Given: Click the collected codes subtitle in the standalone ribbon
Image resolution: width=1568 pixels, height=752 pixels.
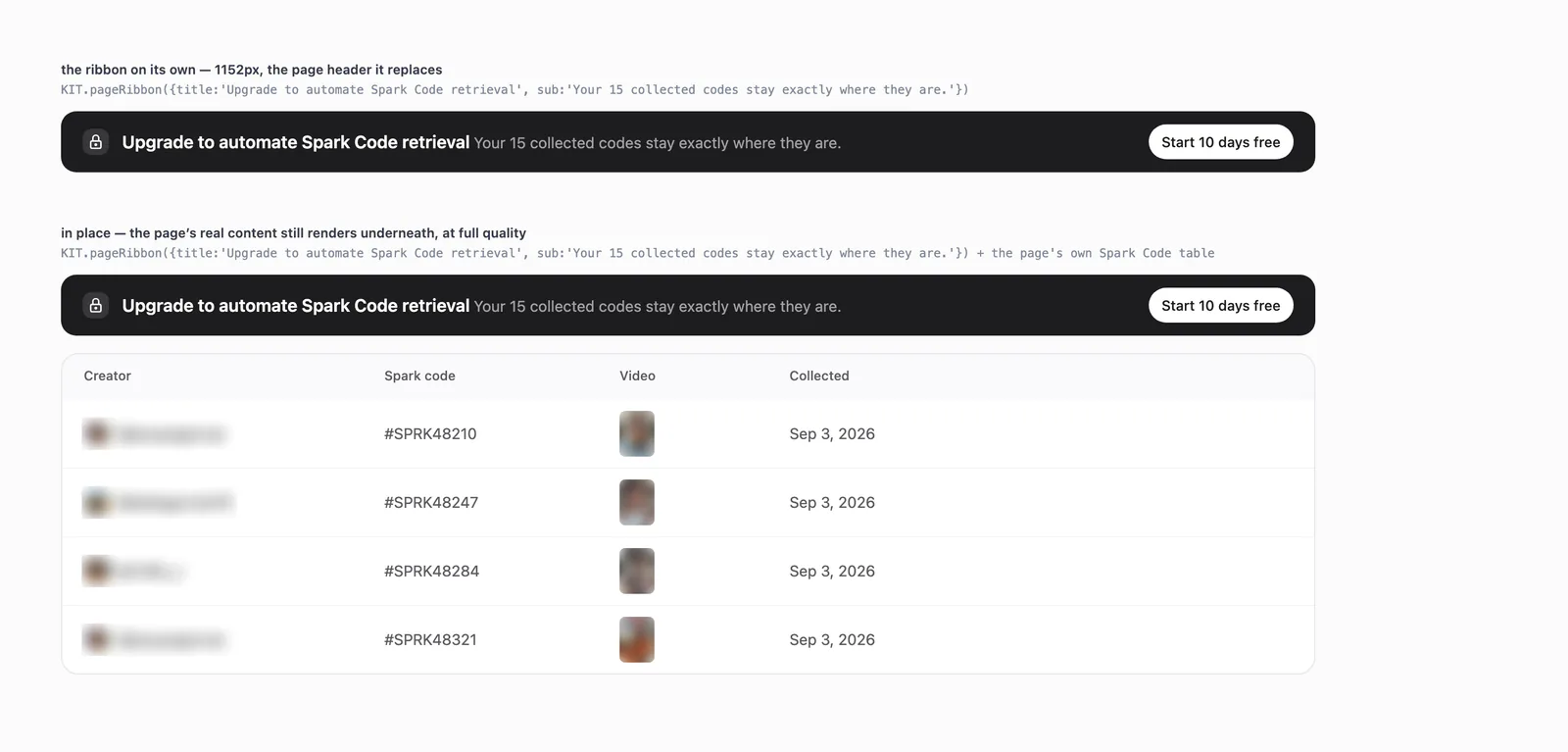Looking at the screenshot, I should pyautogui.click(x=658, y=143).
